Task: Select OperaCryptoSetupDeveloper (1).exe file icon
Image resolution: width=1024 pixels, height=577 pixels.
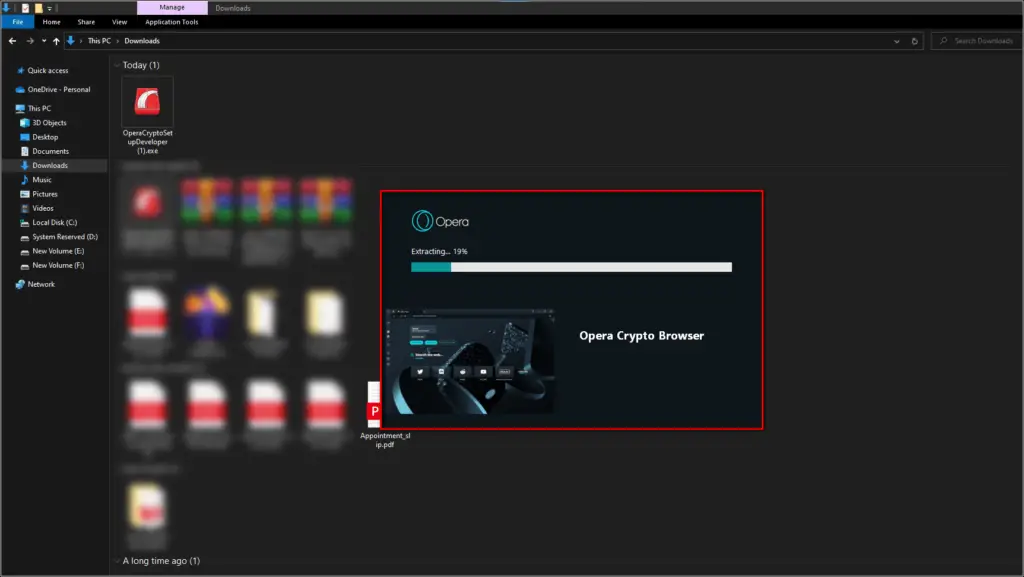Action: (148, 102)
